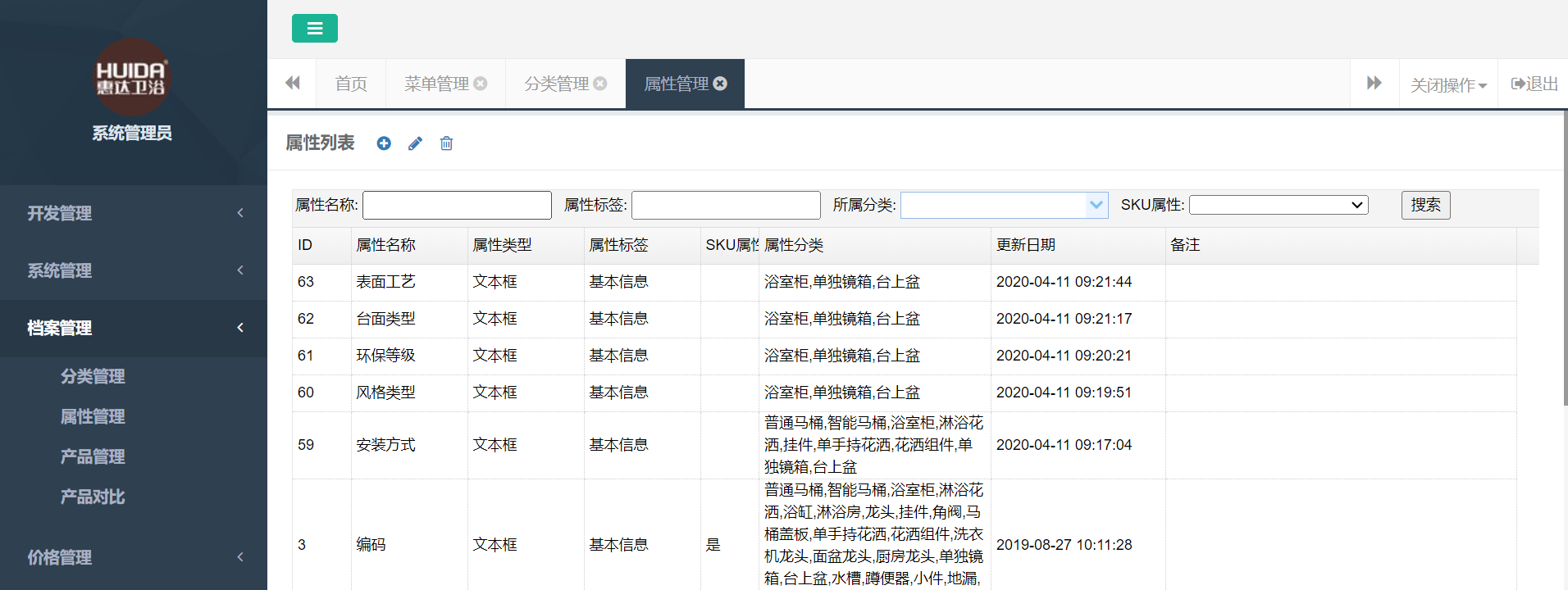This screenshot has width=1568, height=590.
Task: Select the 环保等级 row
Action: pos(905,356)
